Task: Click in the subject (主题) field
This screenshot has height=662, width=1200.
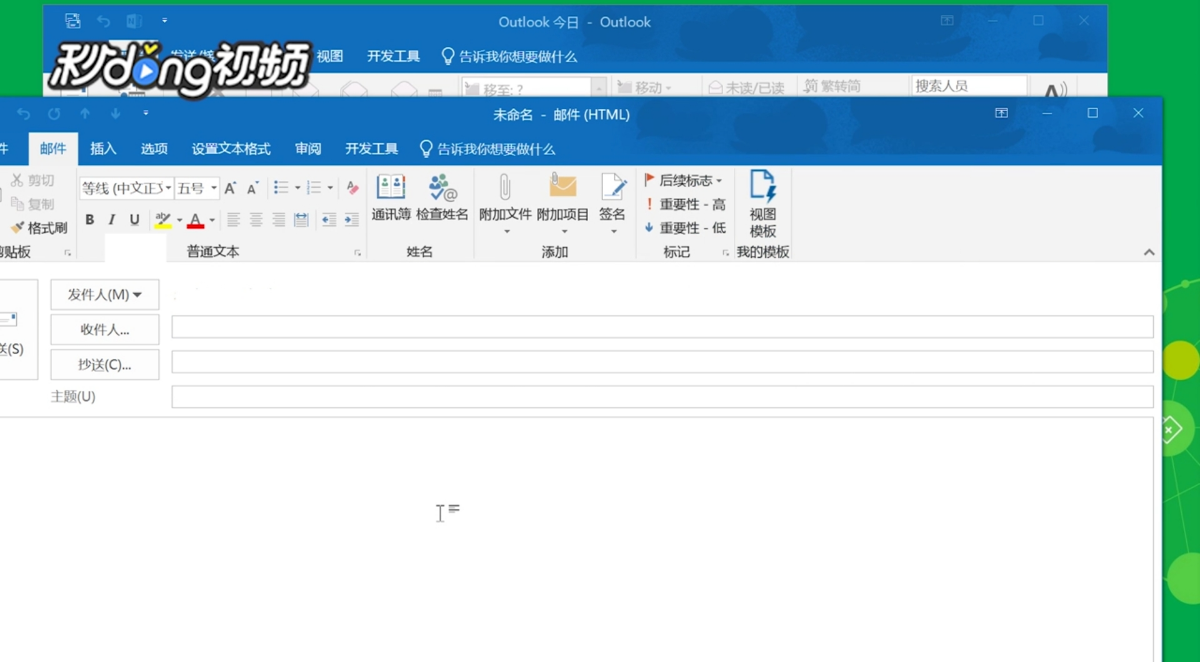Action: click(662, 397)
